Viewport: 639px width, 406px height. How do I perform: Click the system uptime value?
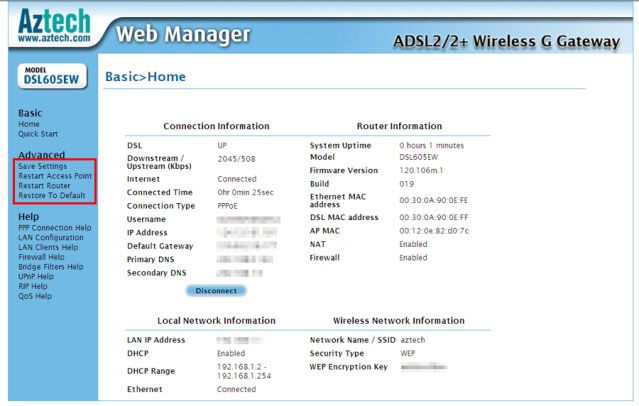(x=432, y=146)
